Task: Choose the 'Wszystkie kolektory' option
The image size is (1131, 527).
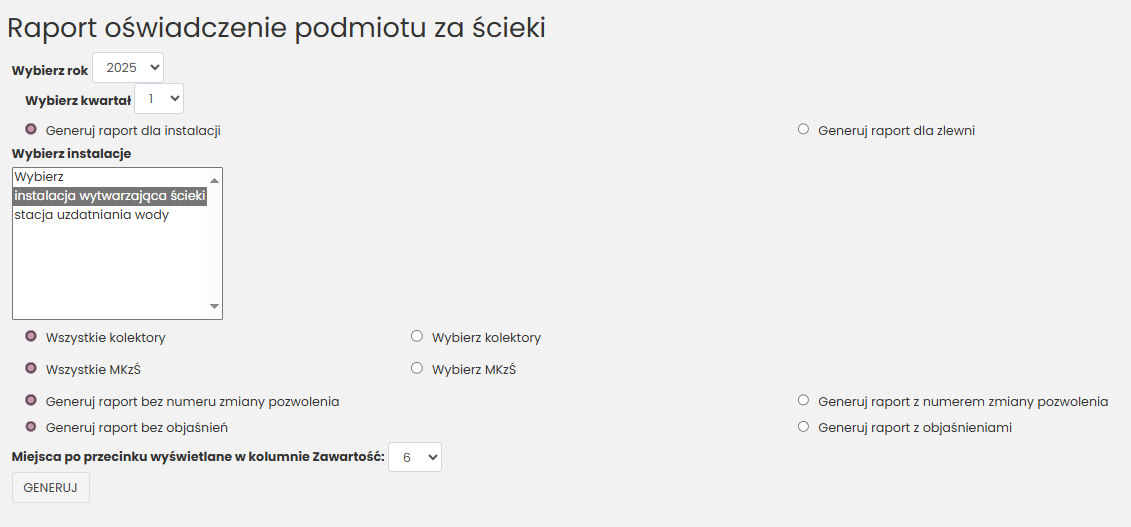Action: [31, 337]
